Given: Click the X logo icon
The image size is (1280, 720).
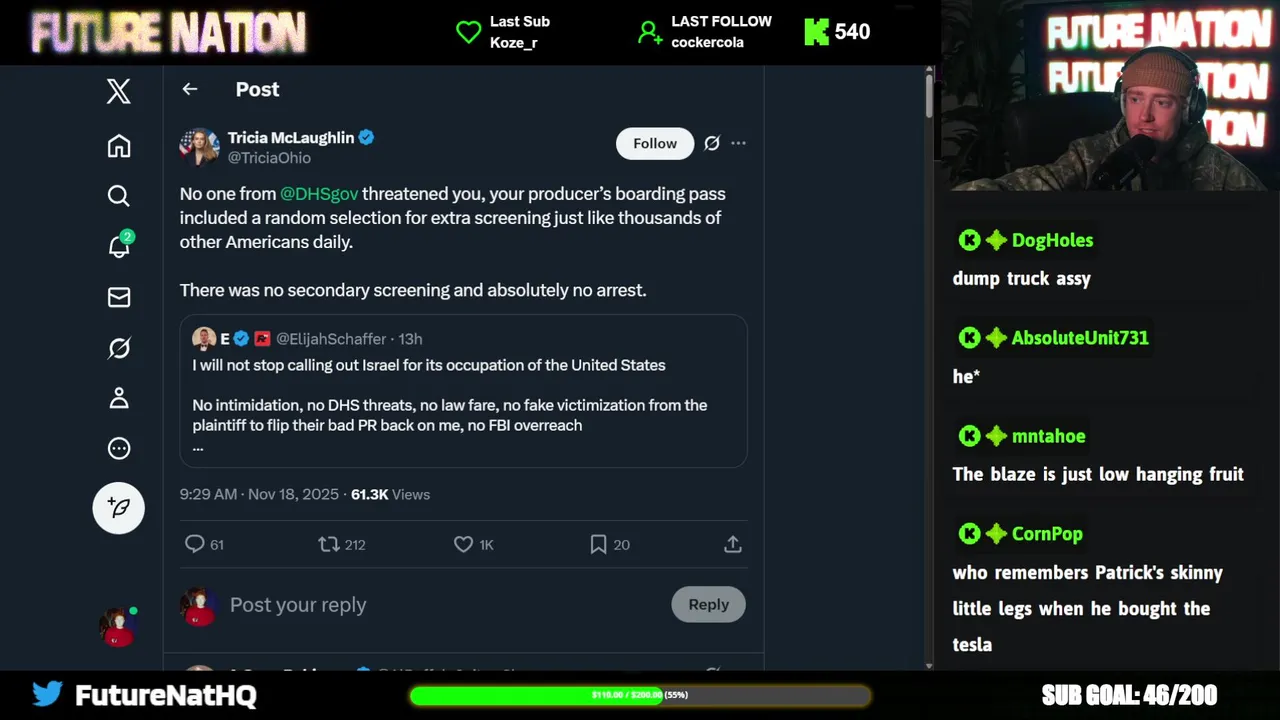Looking at the screenshot, I should [x=119, y=92].
